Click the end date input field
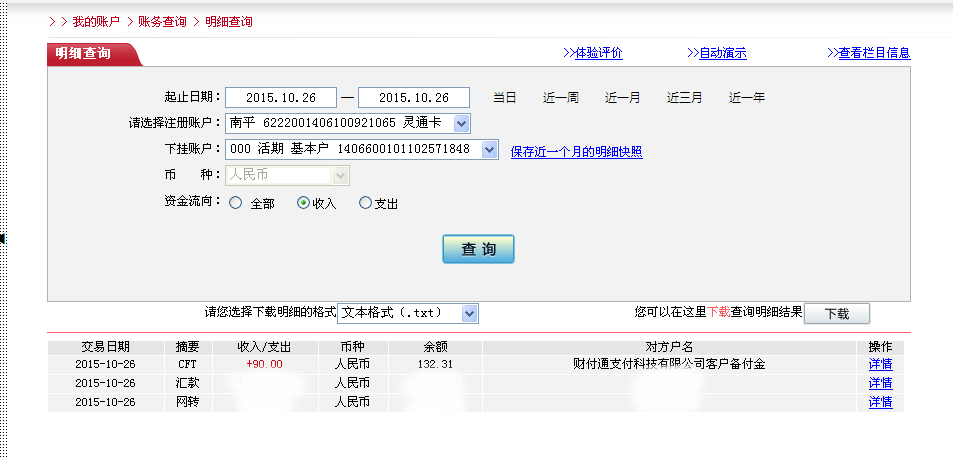Screen dimensions: 953x458 click(413, 97)
